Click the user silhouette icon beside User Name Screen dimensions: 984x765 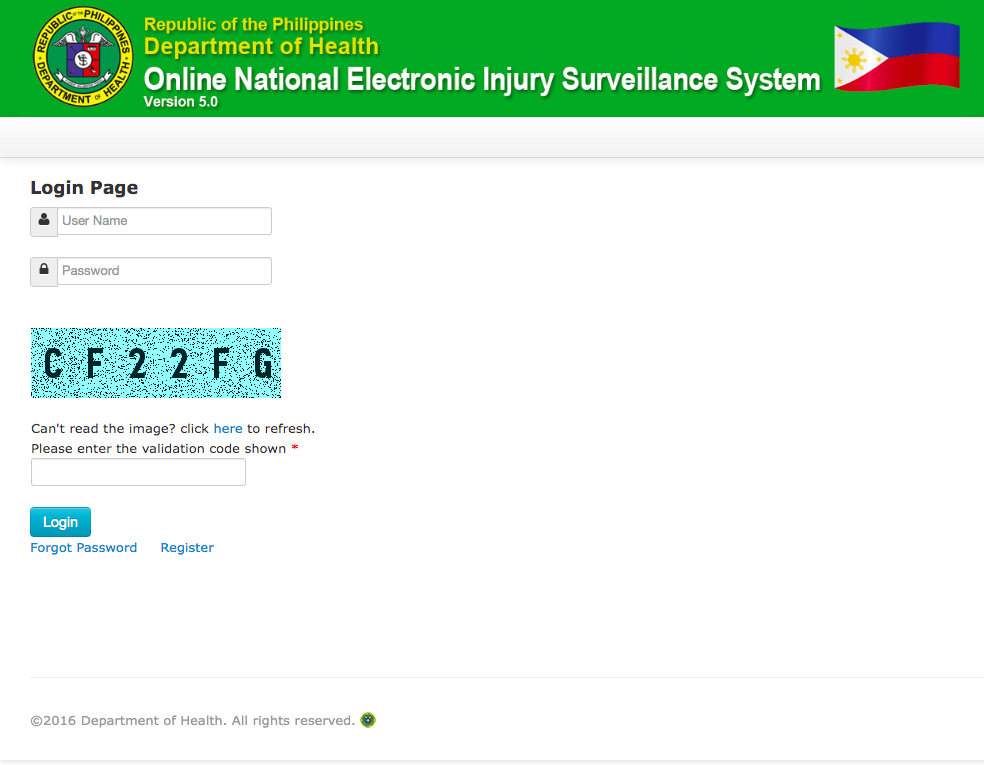point(44,222)
